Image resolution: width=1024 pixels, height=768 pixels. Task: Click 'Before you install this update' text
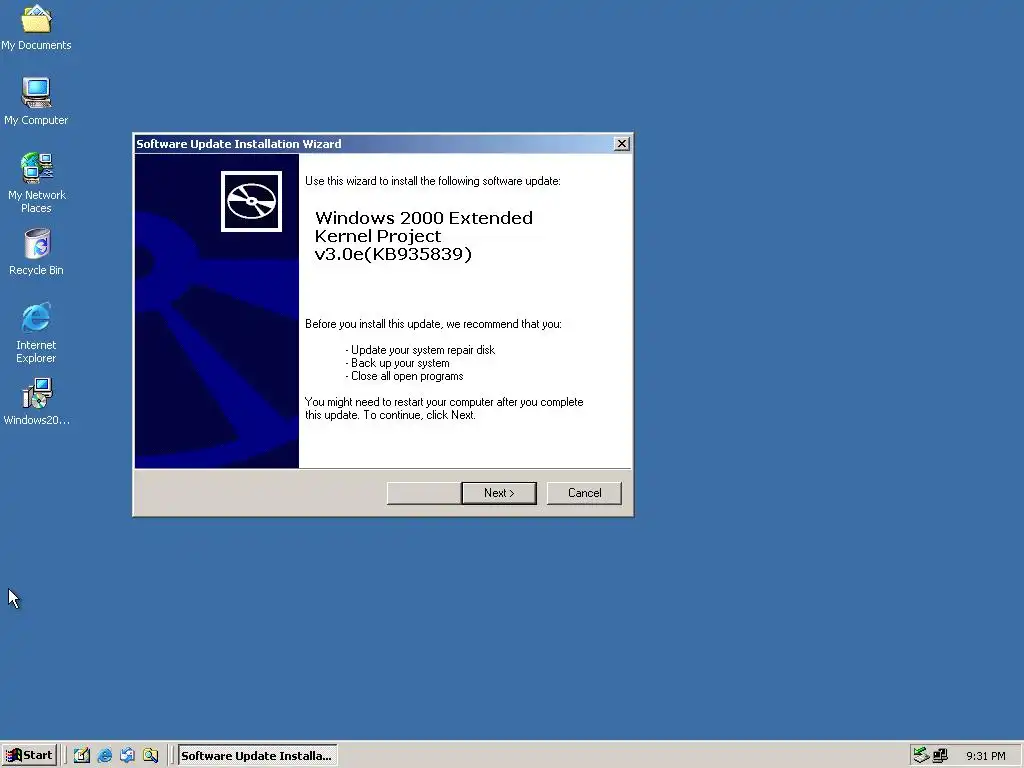pos(433,324)
